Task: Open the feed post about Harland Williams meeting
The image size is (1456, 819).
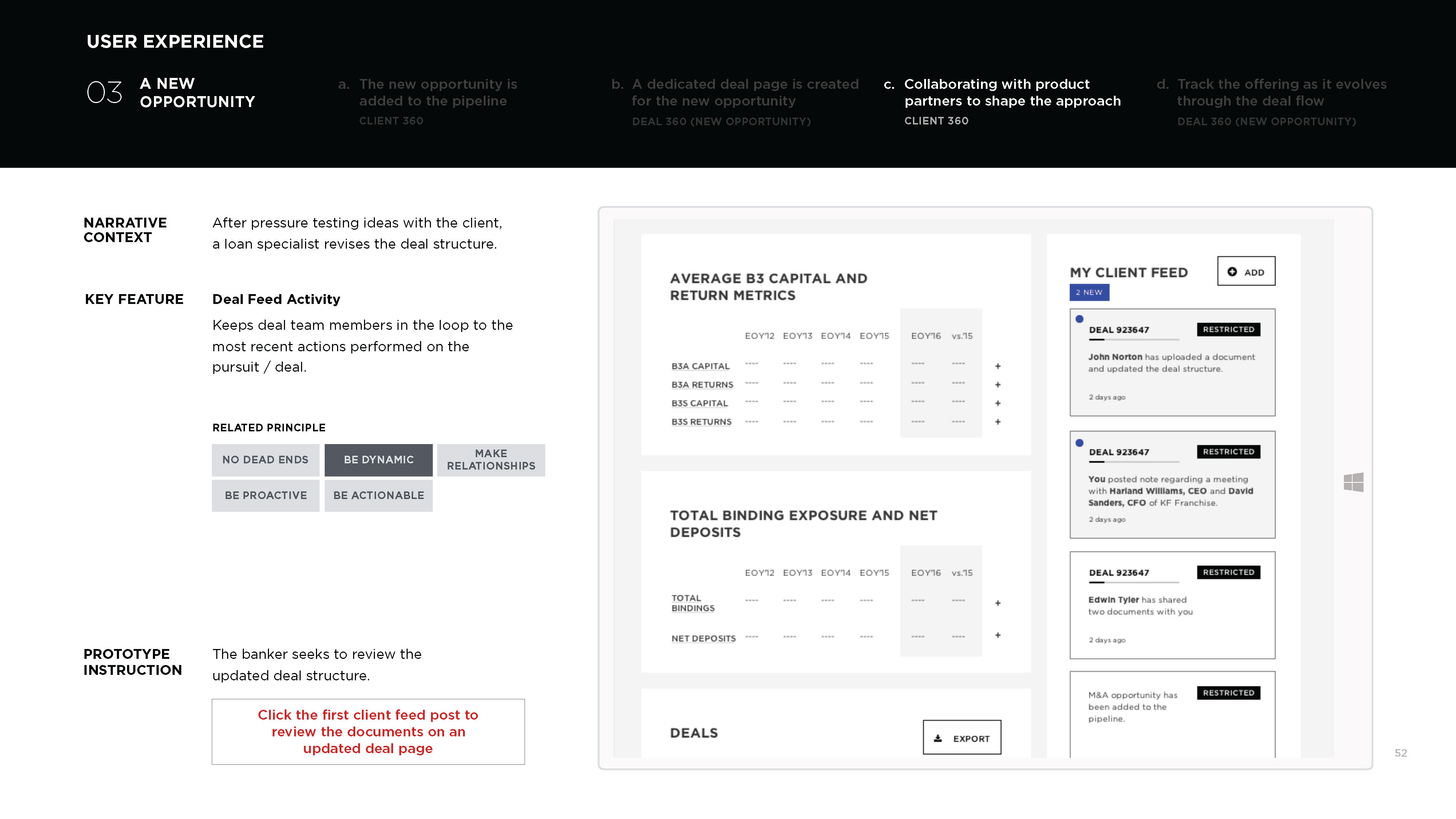Action: point(1172,484)
